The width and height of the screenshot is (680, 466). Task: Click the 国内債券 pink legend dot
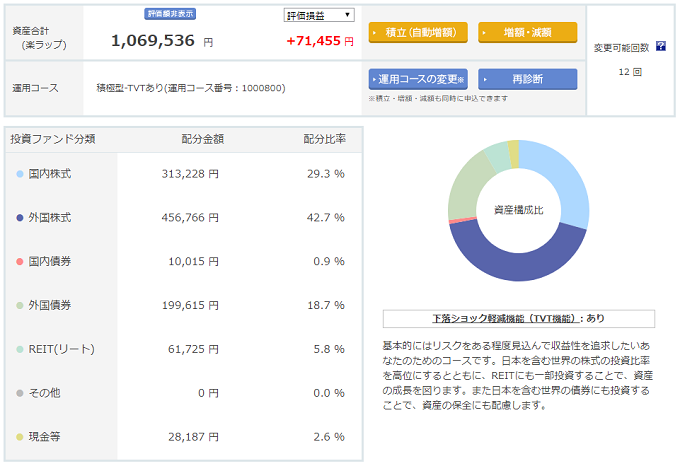(20, 261)
